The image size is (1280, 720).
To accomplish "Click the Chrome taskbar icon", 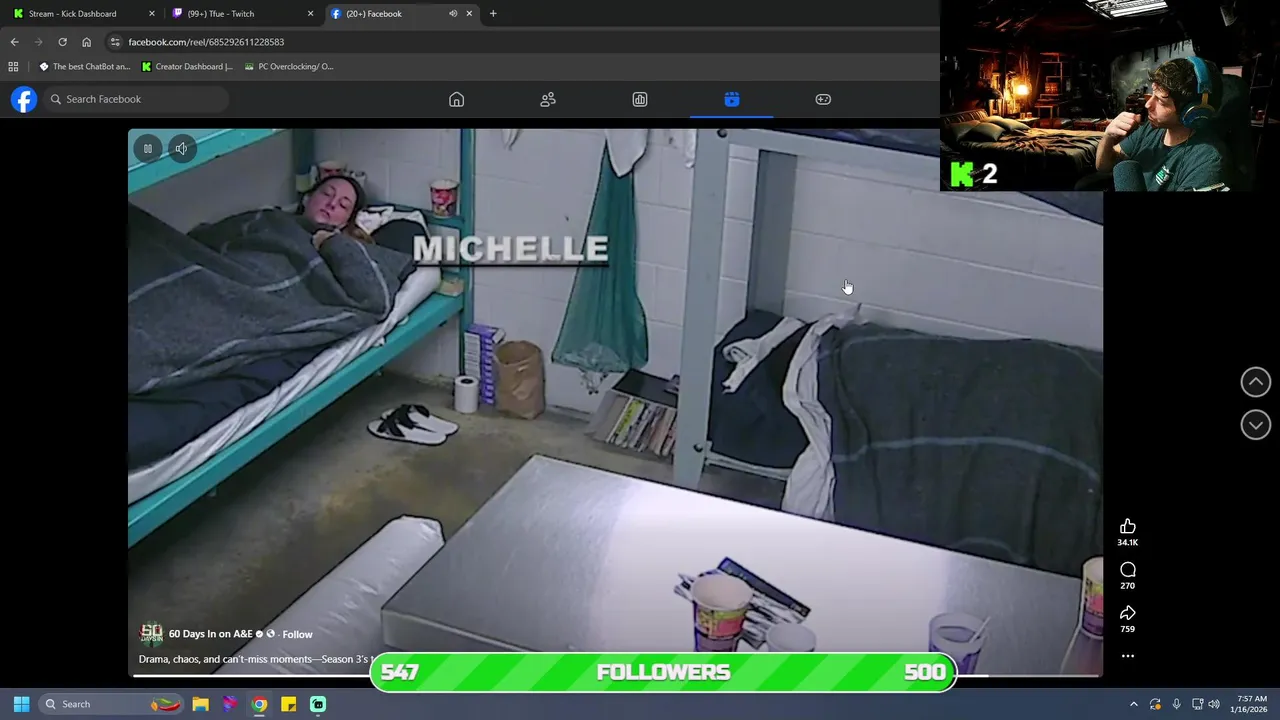I will (x=259, y=704).
